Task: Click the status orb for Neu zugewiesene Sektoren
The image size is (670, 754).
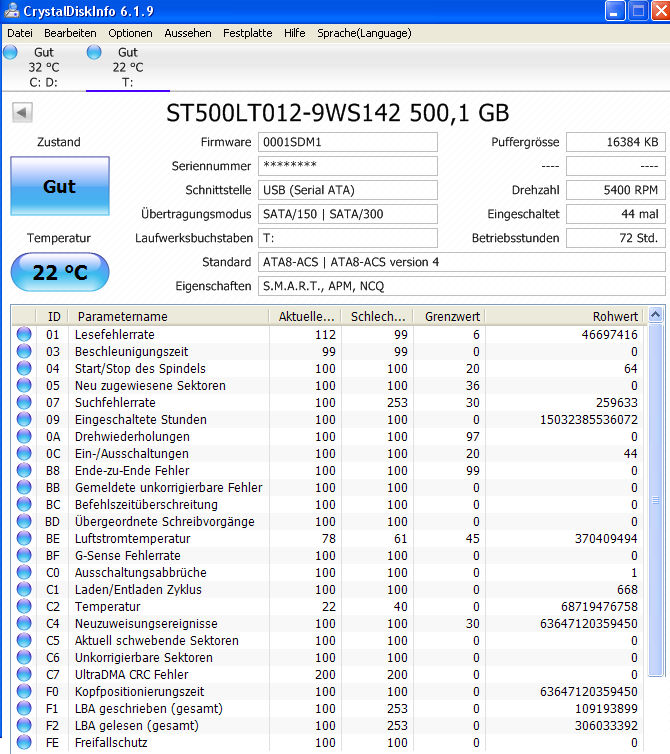Action: click(24, 385)
